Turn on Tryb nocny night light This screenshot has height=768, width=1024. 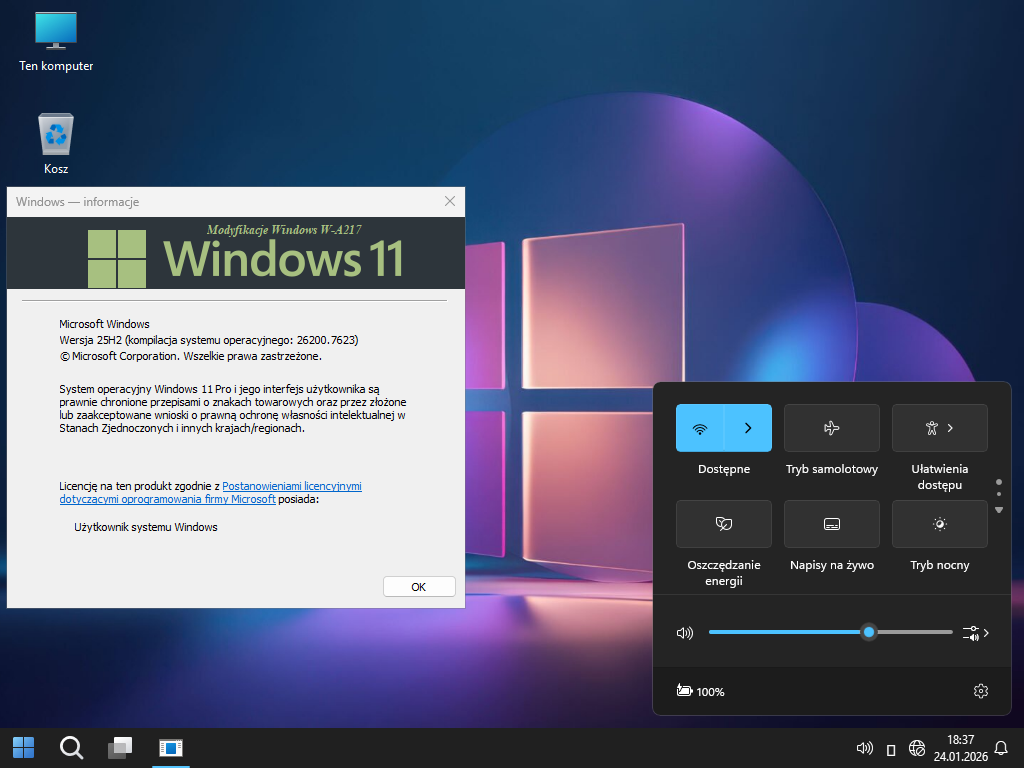tap(939, 524)
